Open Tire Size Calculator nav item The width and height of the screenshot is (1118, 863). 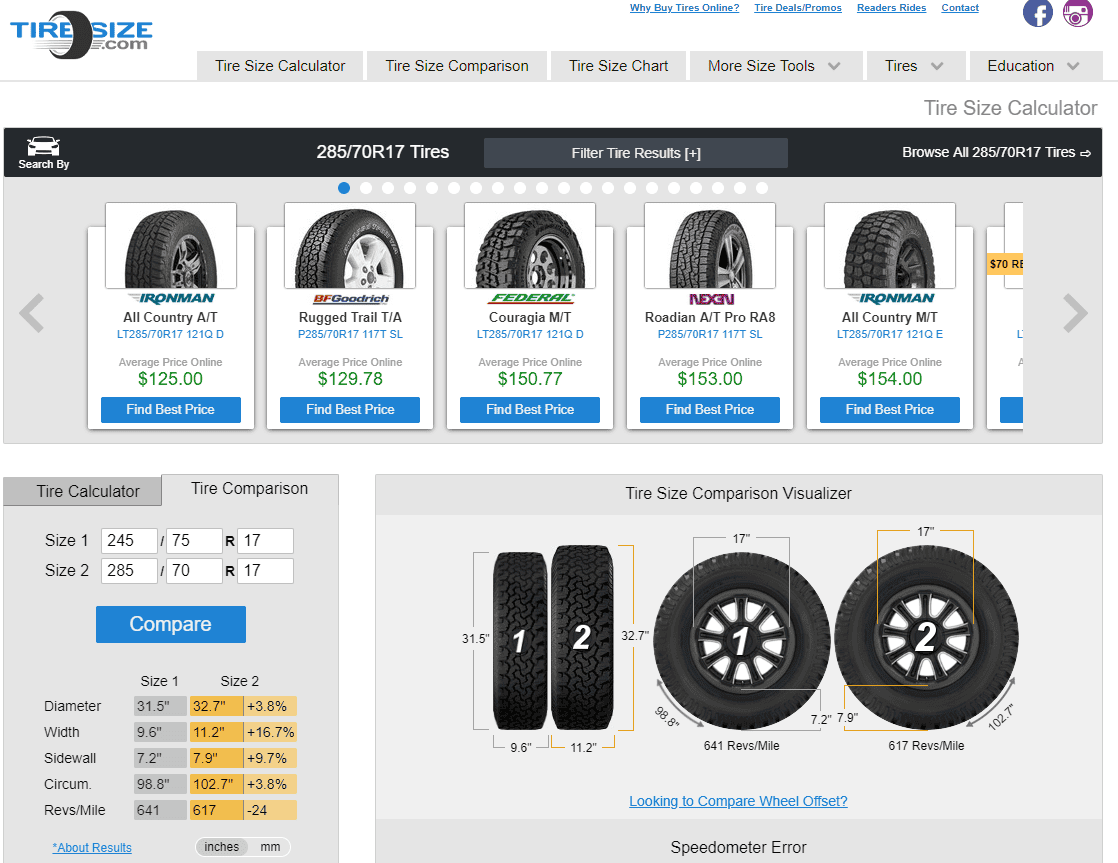coord(280,66)
